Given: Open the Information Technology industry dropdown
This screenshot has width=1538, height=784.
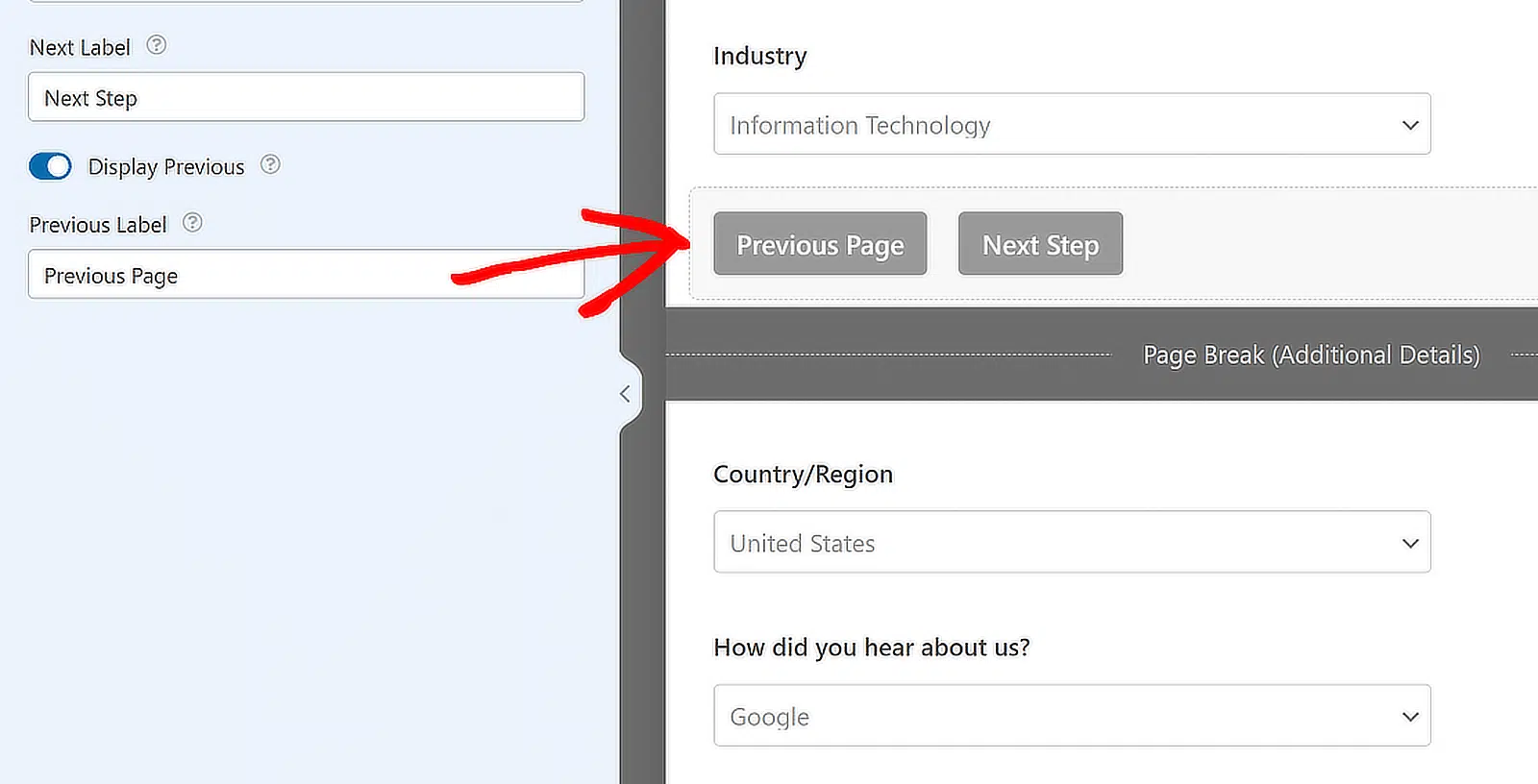Looking at the screenshot, I should (x=1057, y=125).
